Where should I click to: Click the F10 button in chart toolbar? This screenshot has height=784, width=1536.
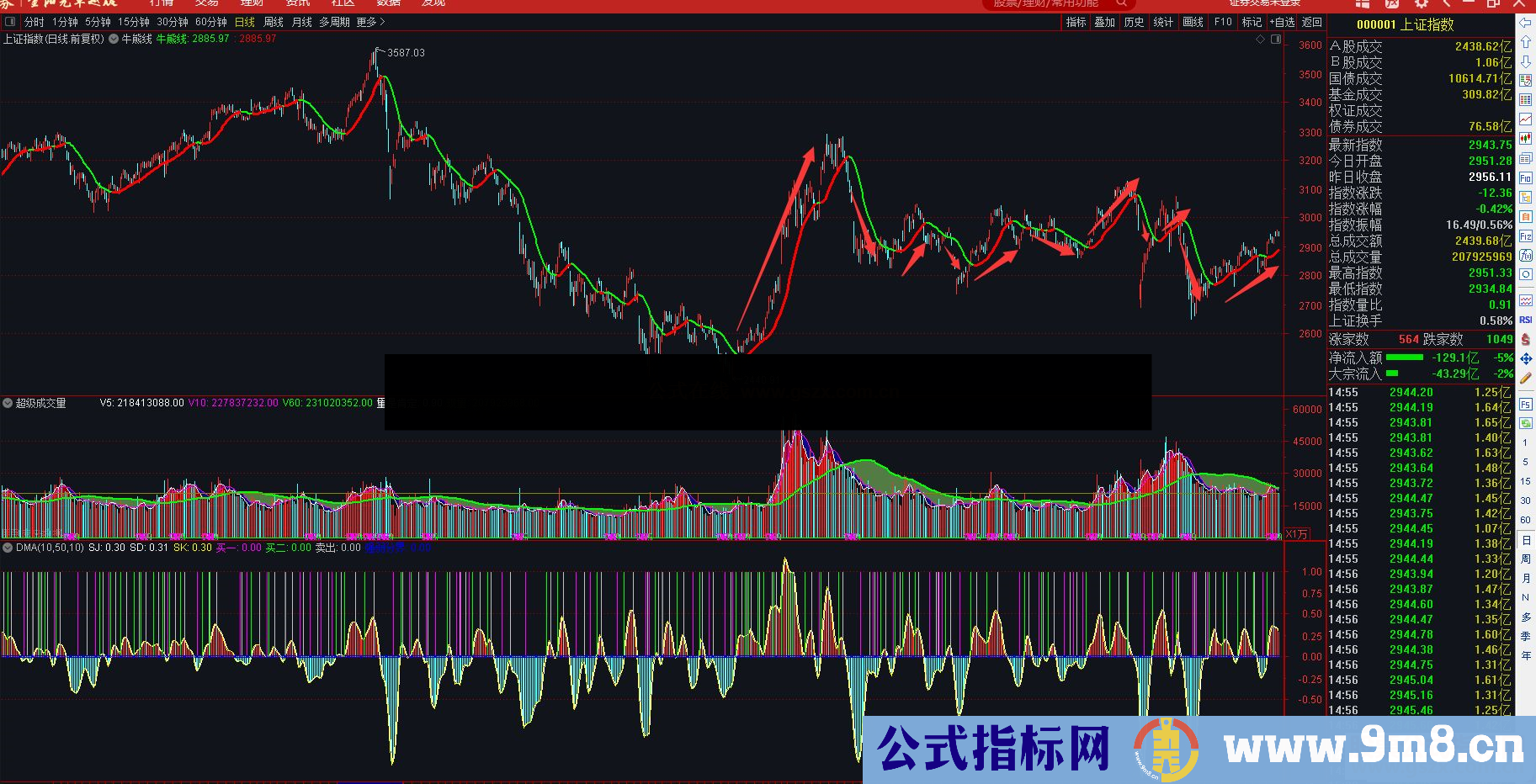[x=1223, y=23]
